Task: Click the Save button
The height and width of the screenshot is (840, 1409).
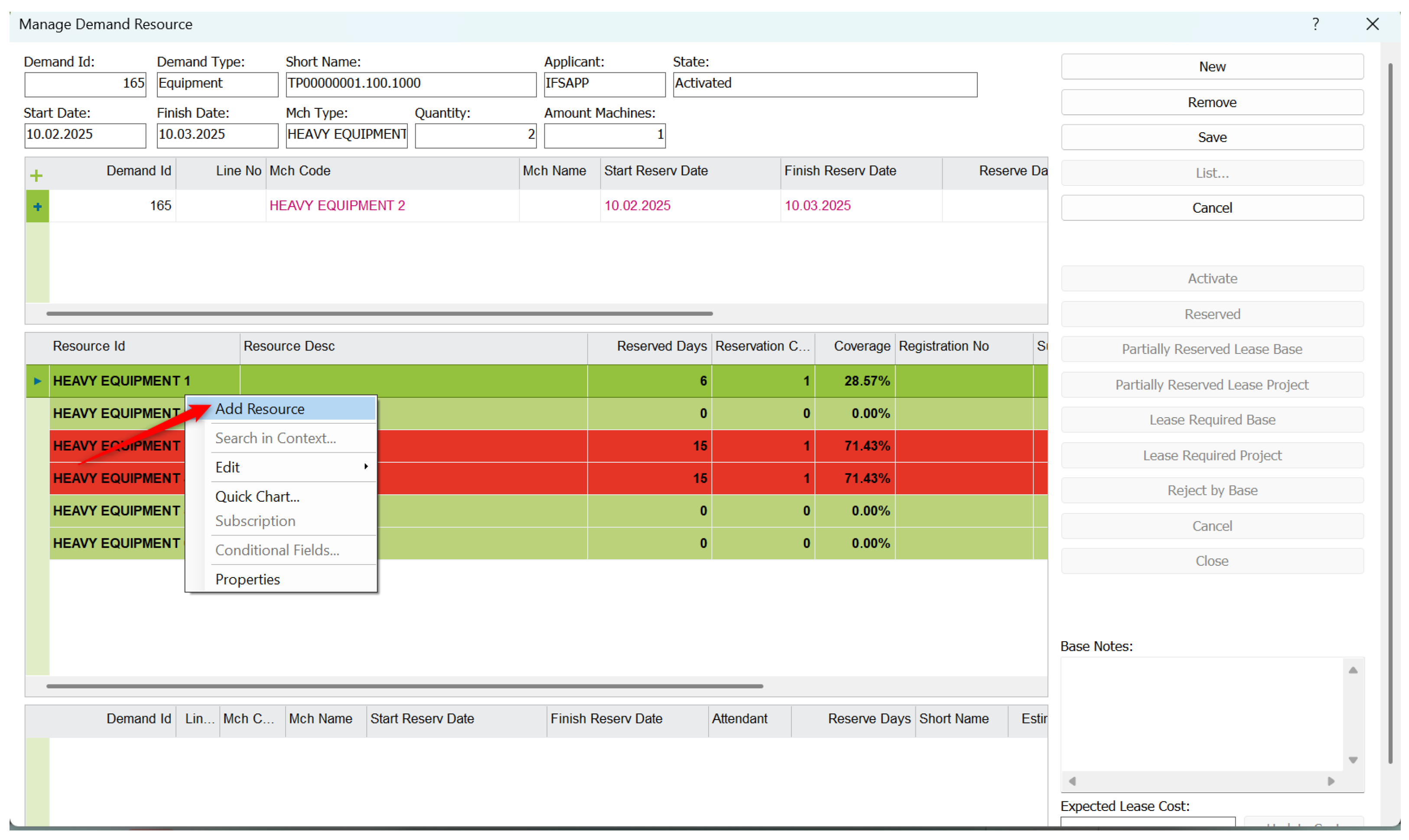Action: (1212, 138)
